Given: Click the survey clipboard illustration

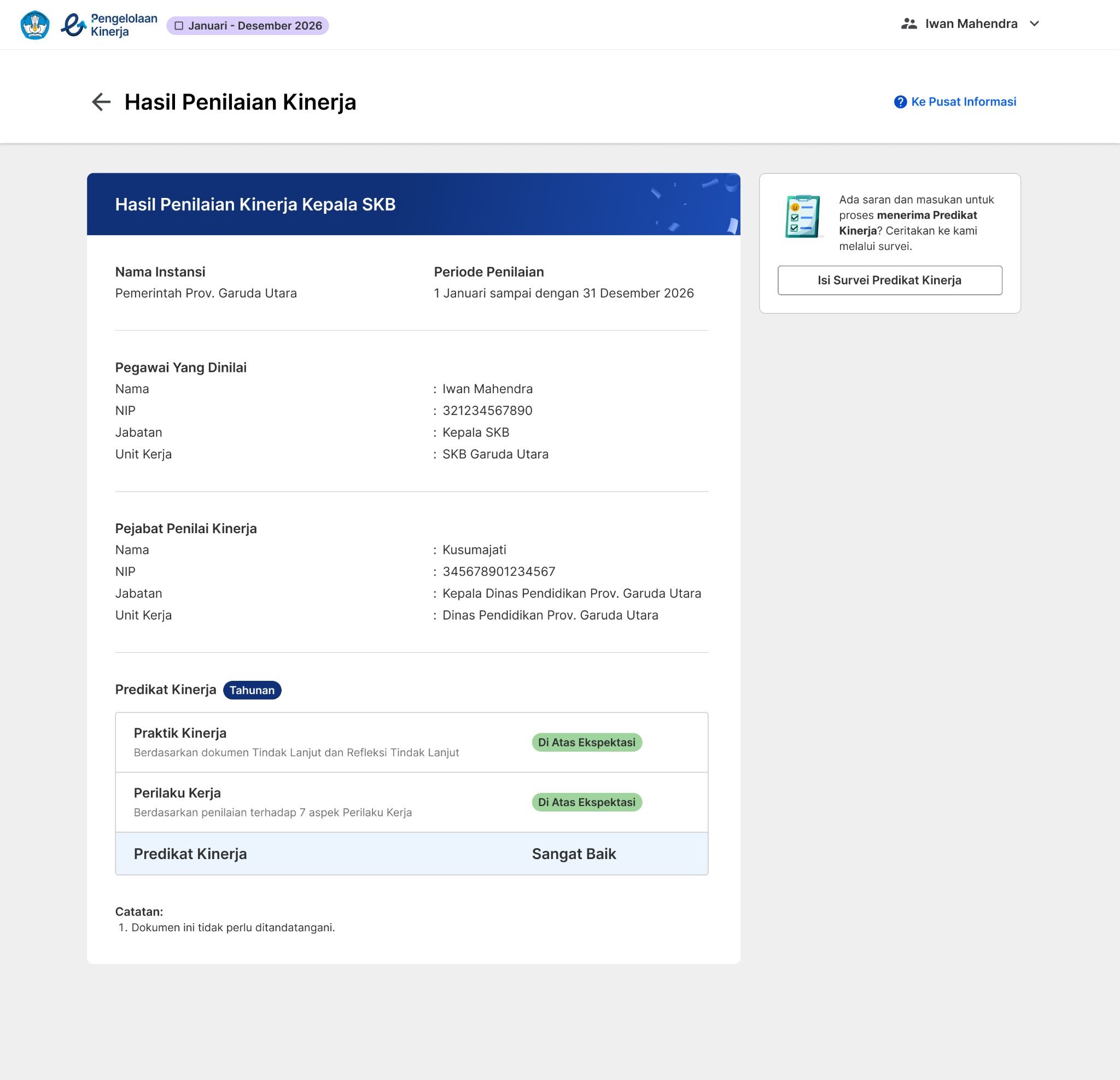Looking at the screenshot, I should click(x=803, y=216).
